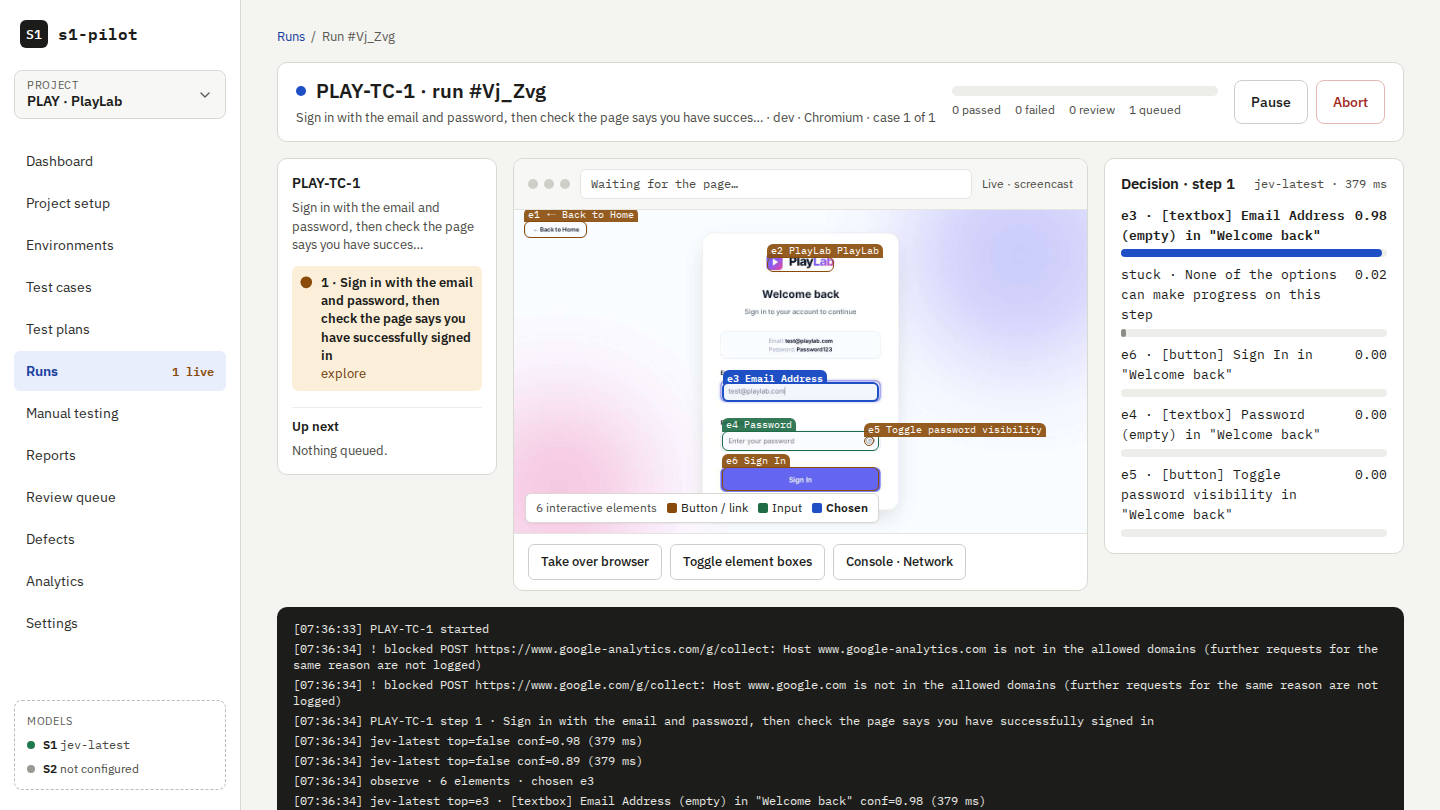This screenshot has height=810, width=1440.
Task: Open Settings in the sidebar
Action: [x=120, y=623]
